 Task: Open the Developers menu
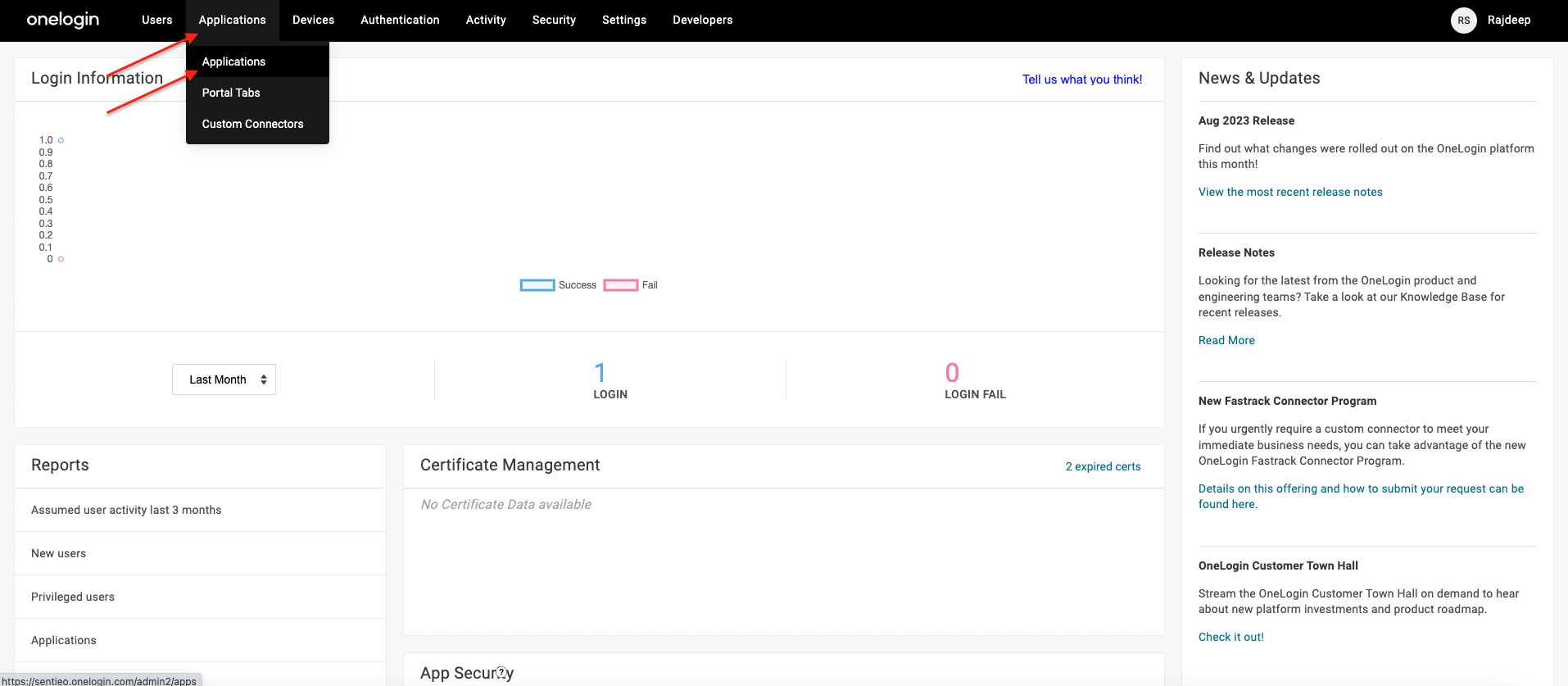(702, 20)
